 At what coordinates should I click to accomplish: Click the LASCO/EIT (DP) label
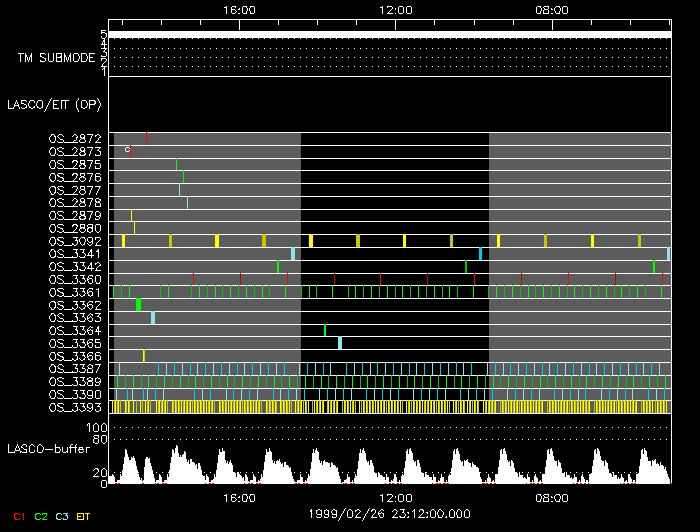pyautogui.click(x=55, y=104)
